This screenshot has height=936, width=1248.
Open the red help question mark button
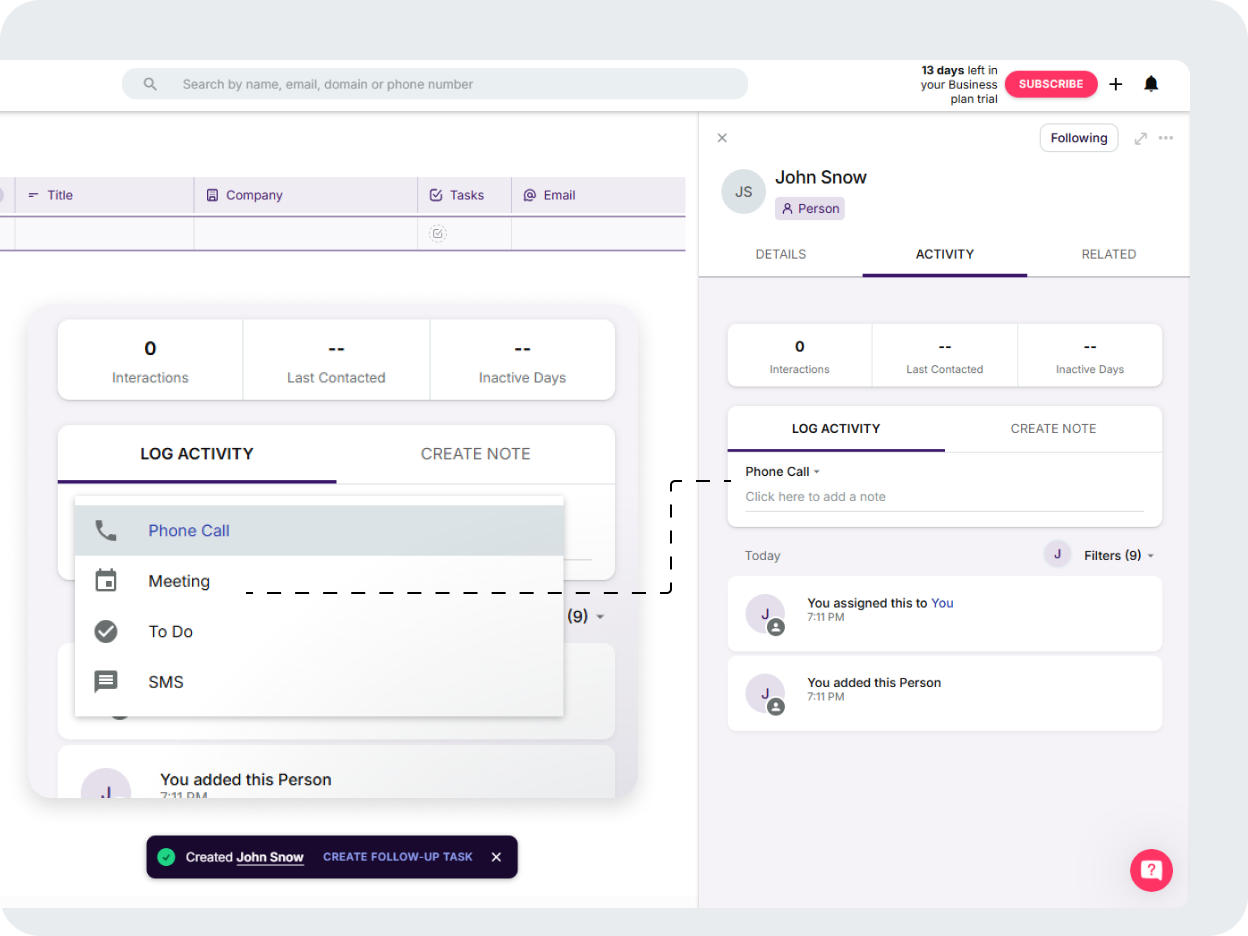(x=1151, y=869)
